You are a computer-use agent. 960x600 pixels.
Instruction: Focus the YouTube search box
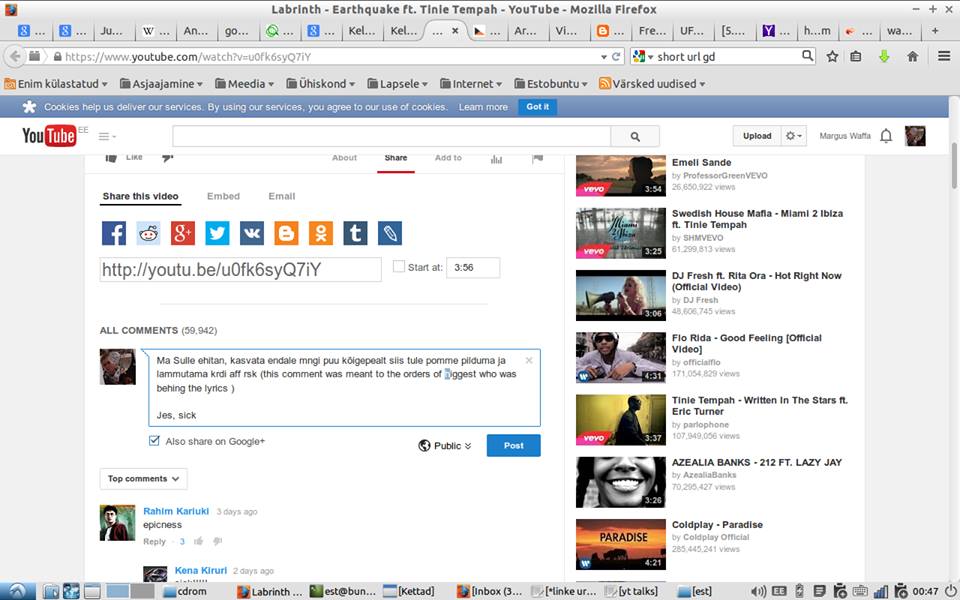[x=391, y=137]
